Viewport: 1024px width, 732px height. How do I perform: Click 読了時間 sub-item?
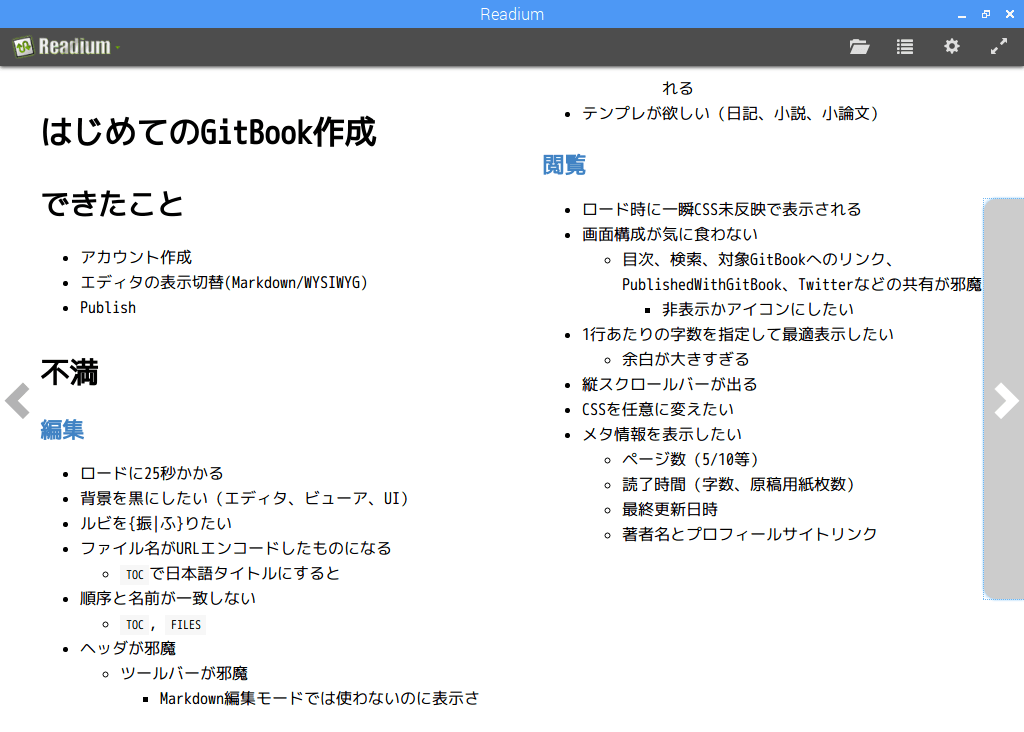(739, 485)
